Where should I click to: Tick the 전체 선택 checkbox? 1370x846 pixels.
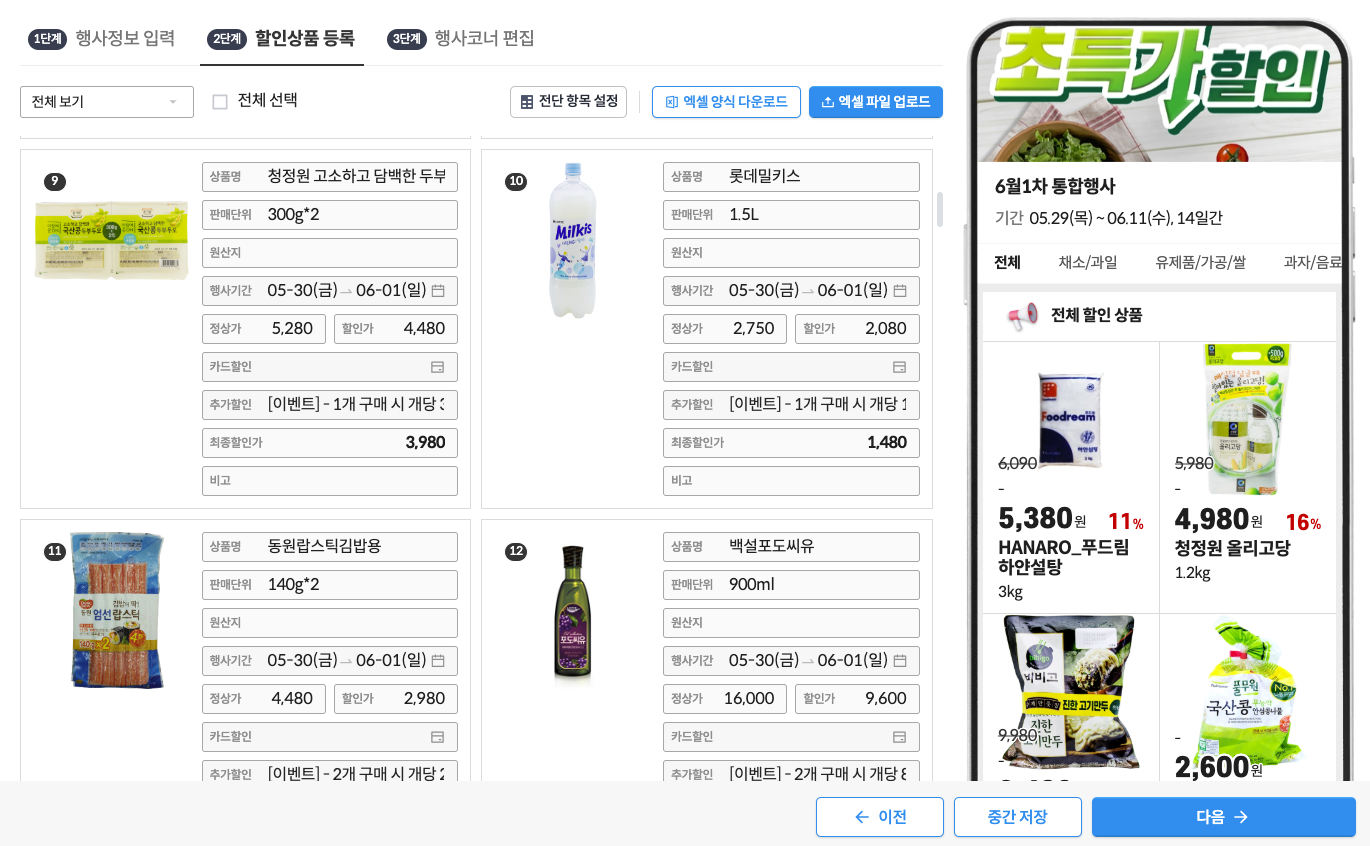(x=220, y=102)
